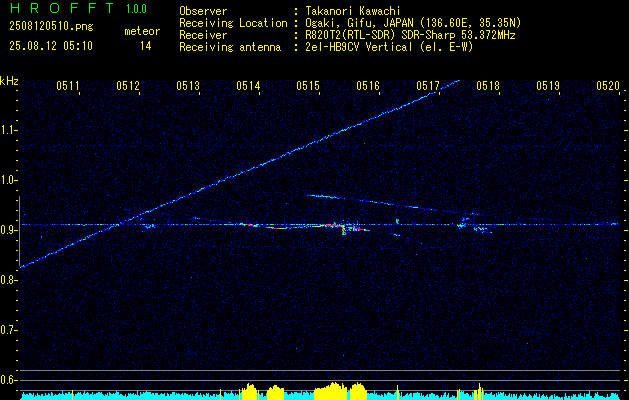The width and height of the screenshot is (629, 400).
Task: Click time axis marker 0512
Action: [128, 86]
